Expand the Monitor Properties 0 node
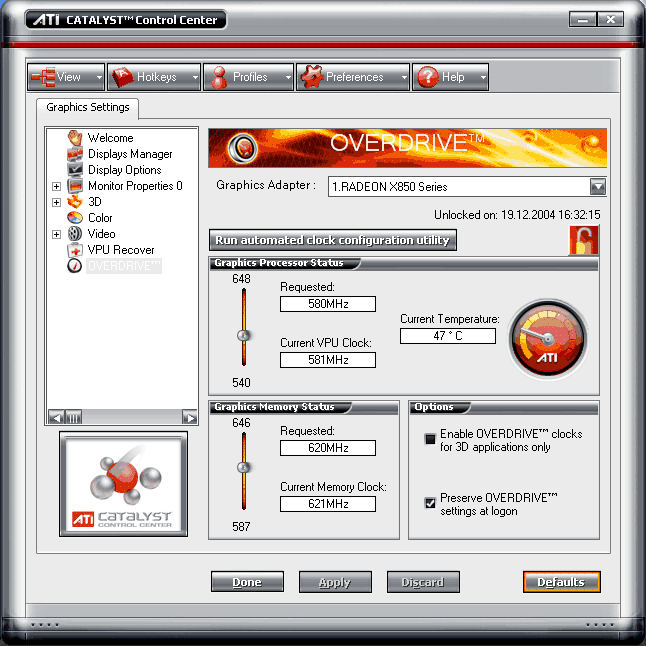This screenshot has width=646, height=646. coord(56,186)
